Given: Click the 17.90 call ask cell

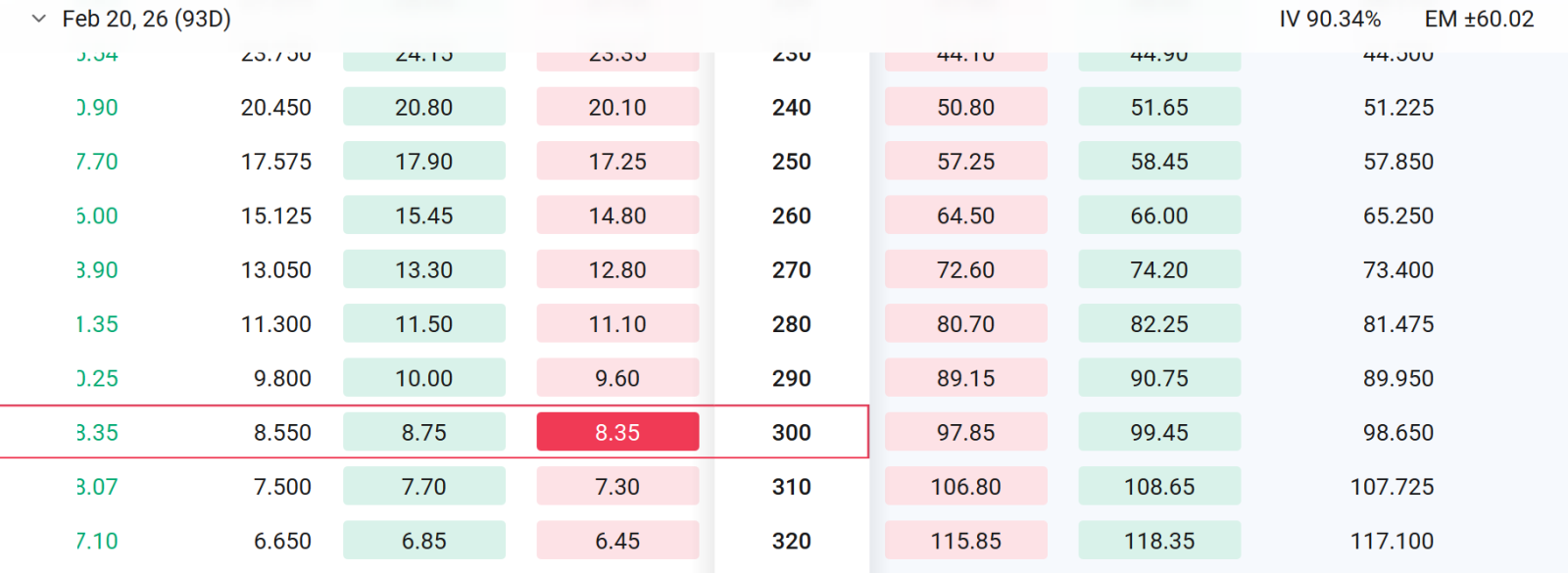Looking at the screenshot, I should (424, 161).
